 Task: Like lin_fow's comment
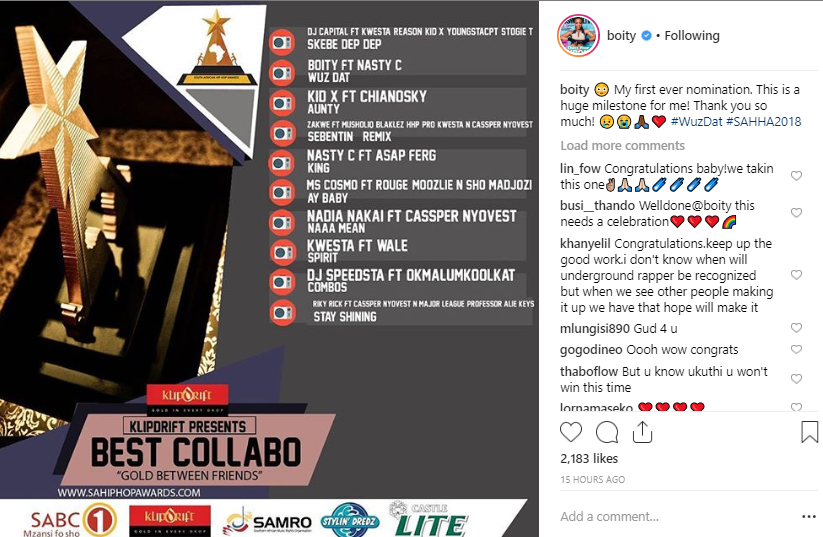tap(796, 176)
